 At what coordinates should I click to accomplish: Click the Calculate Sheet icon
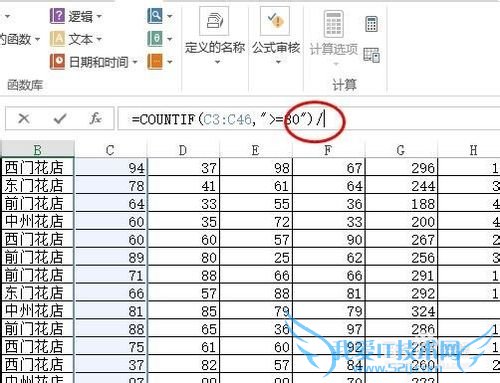click(371, 55)
